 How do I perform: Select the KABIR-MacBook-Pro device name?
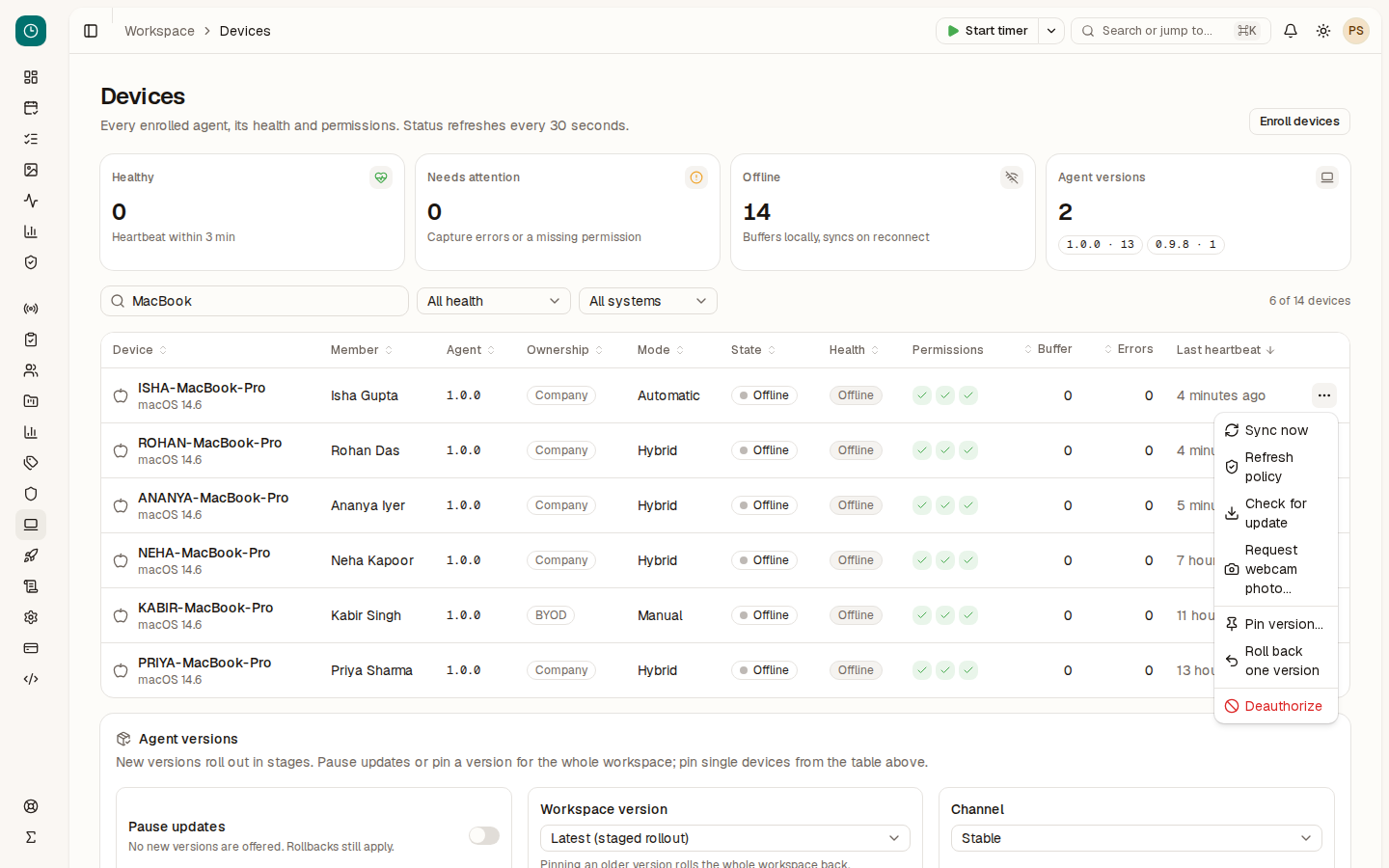205,608
